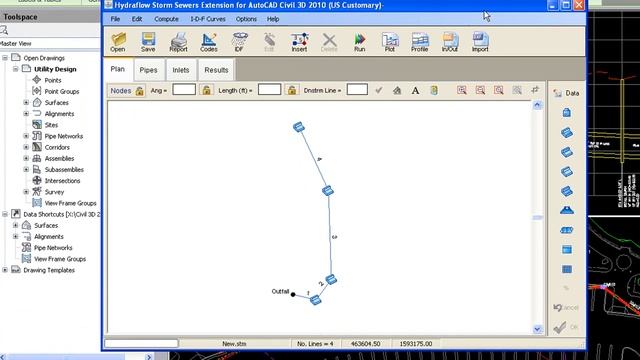Select the inlet icon directly below the manhole icon

pyautogui.click(x=567, y=133)
